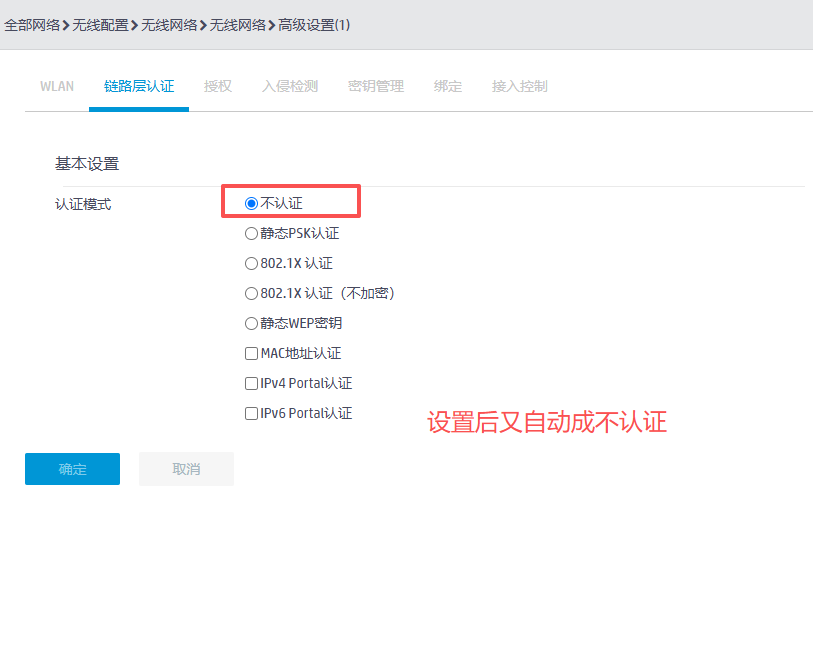The height and width of the screenshot is (652, 813).
Task: Open the 密钥管理 tab
Action: pos(376,86)
